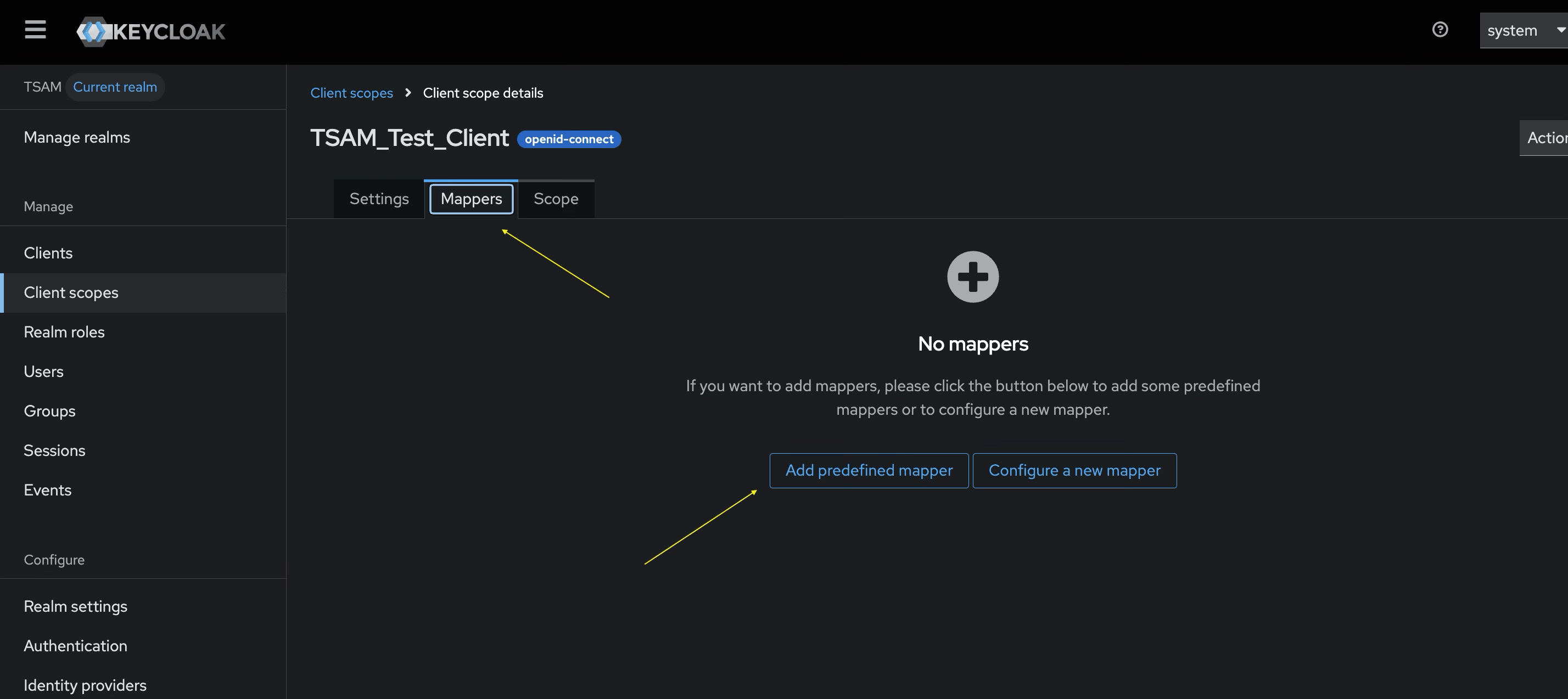The height and width of the screenshot is (699, 1568).
Task: Toggle the hamburger navigation menu
Action: pyautogui.click(x=35, y=29)
